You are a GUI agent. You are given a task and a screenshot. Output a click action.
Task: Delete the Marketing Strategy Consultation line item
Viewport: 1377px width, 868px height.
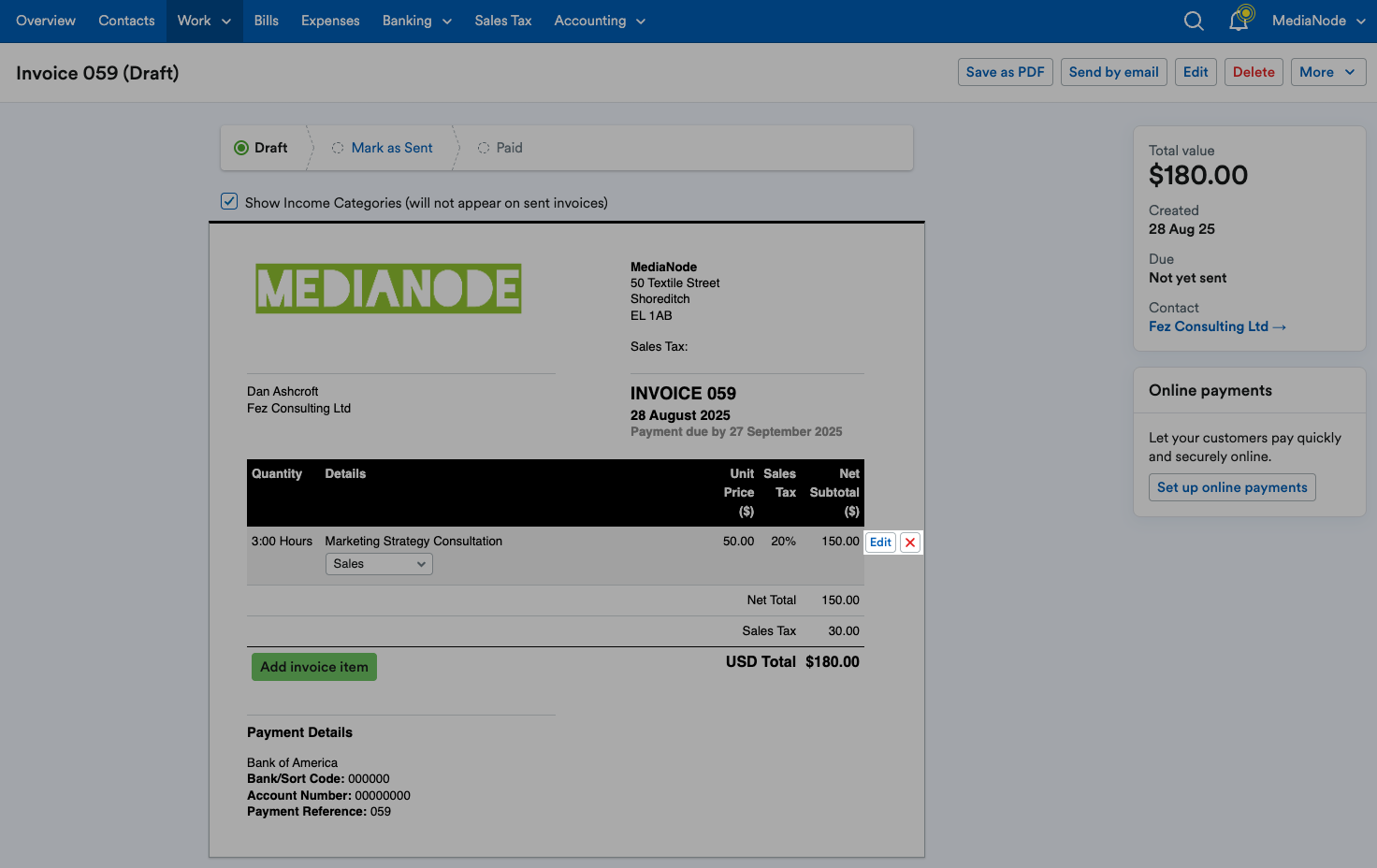click(x=910, y=542)
